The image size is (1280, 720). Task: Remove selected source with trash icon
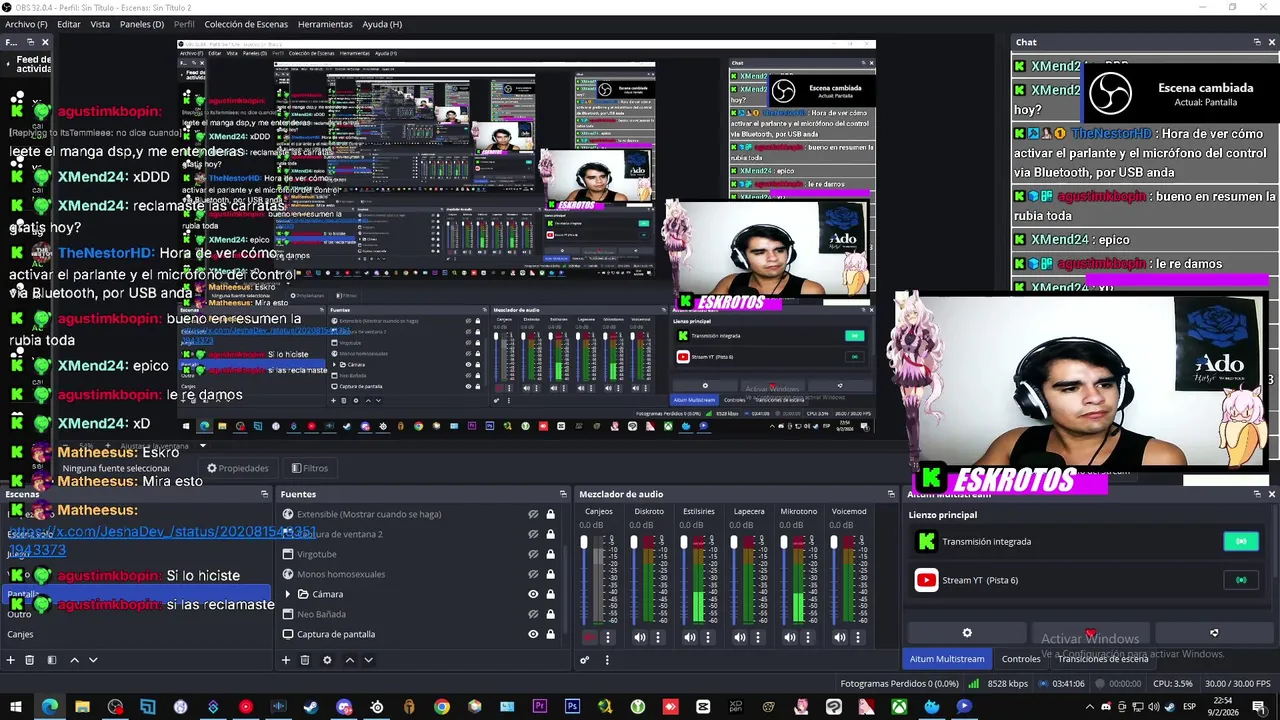pyautogui.click(x=305, y=660)
